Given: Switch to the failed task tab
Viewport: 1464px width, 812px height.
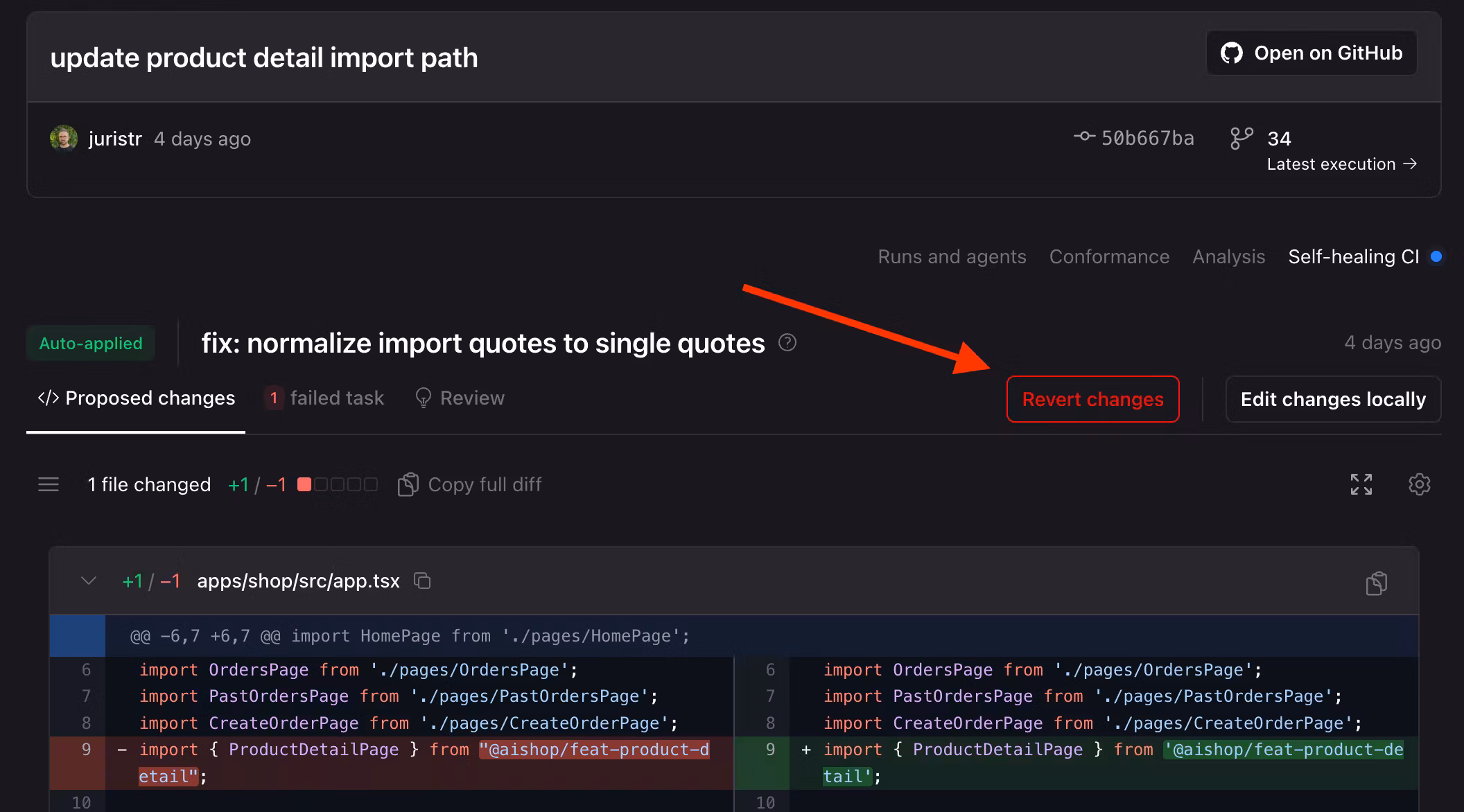Looking at the screenshot, I should point(324,398).
